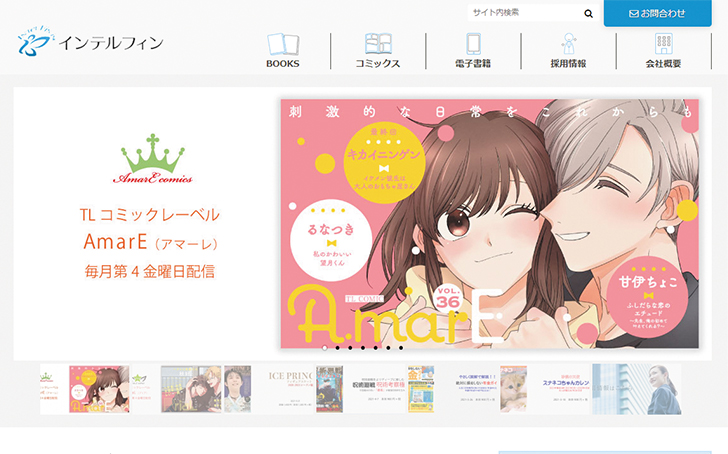Image resolution: width=728 pixels, height=454 pixels.
Task: Select the first white carousel dot
Action: [323, 348]
